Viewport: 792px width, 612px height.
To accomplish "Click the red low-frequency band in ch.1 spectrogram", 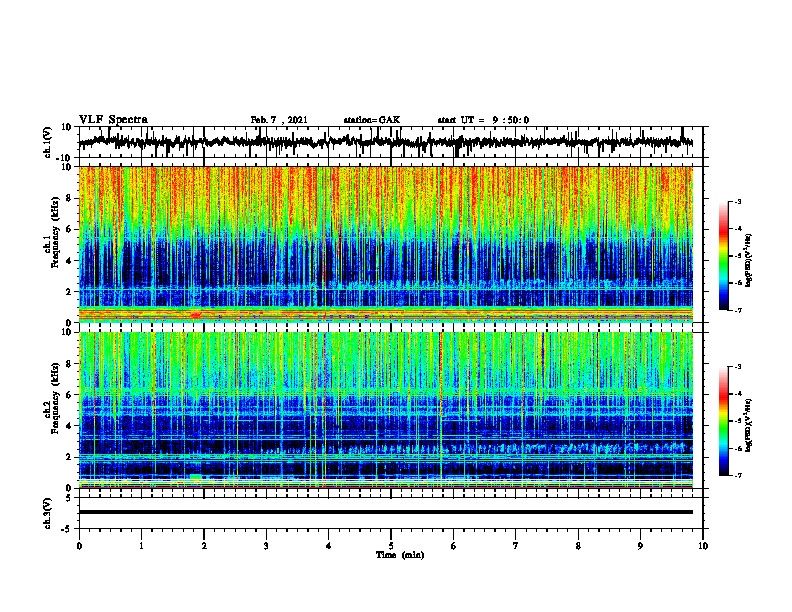I will [x=385, y=314].
